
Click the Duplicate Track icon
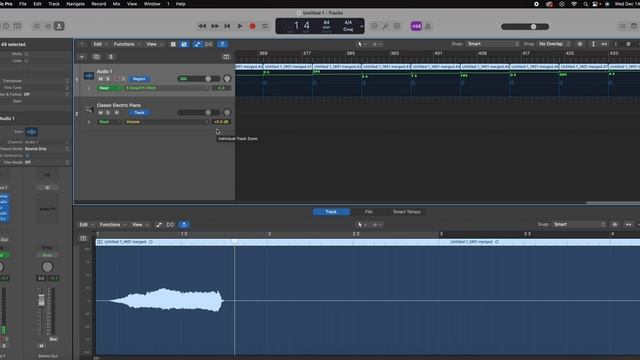pyautogui.click(x=97, y=57)
